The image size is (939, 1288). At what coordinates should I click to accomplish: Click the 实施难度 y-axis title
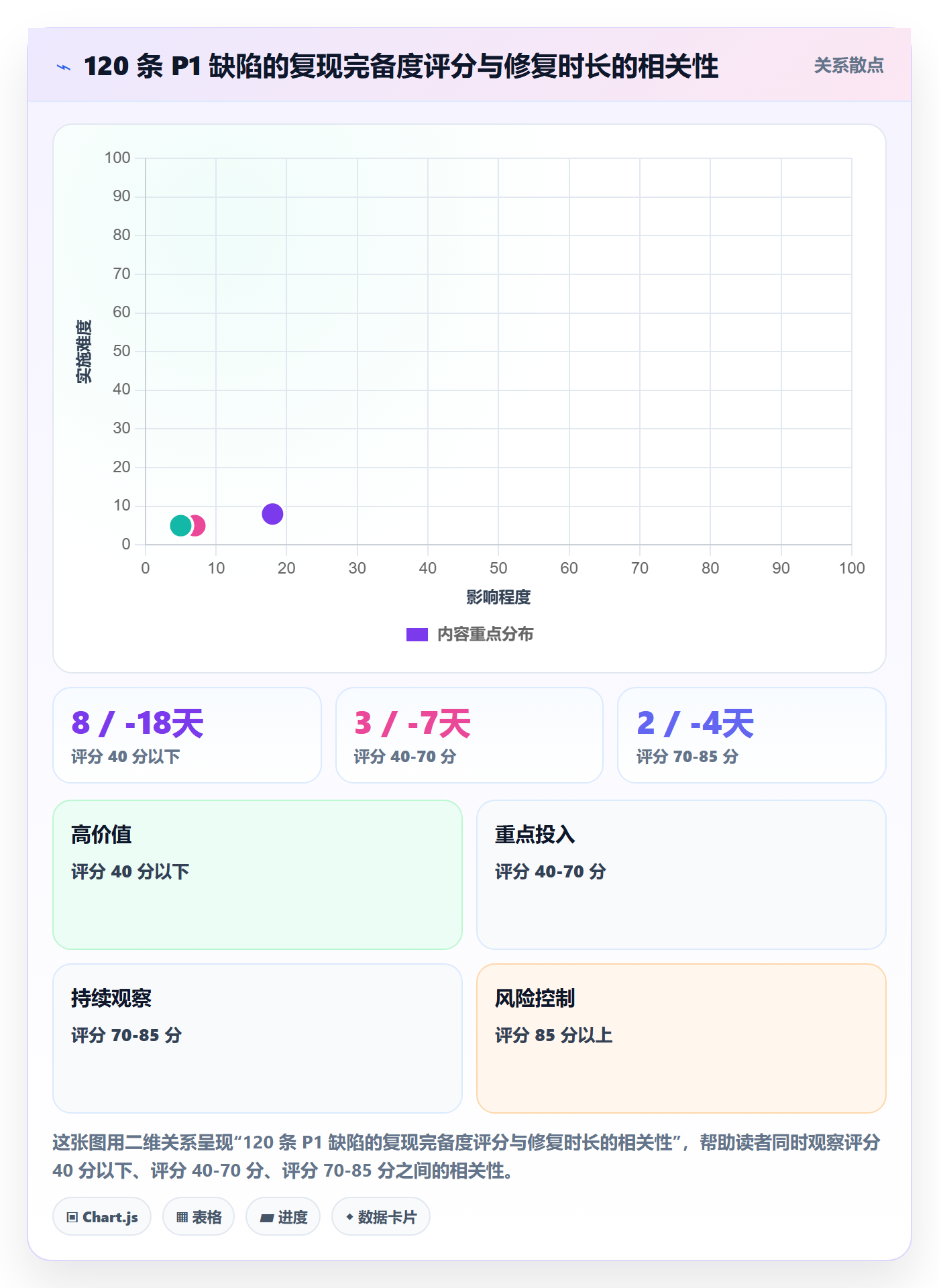tap(84, 351)
